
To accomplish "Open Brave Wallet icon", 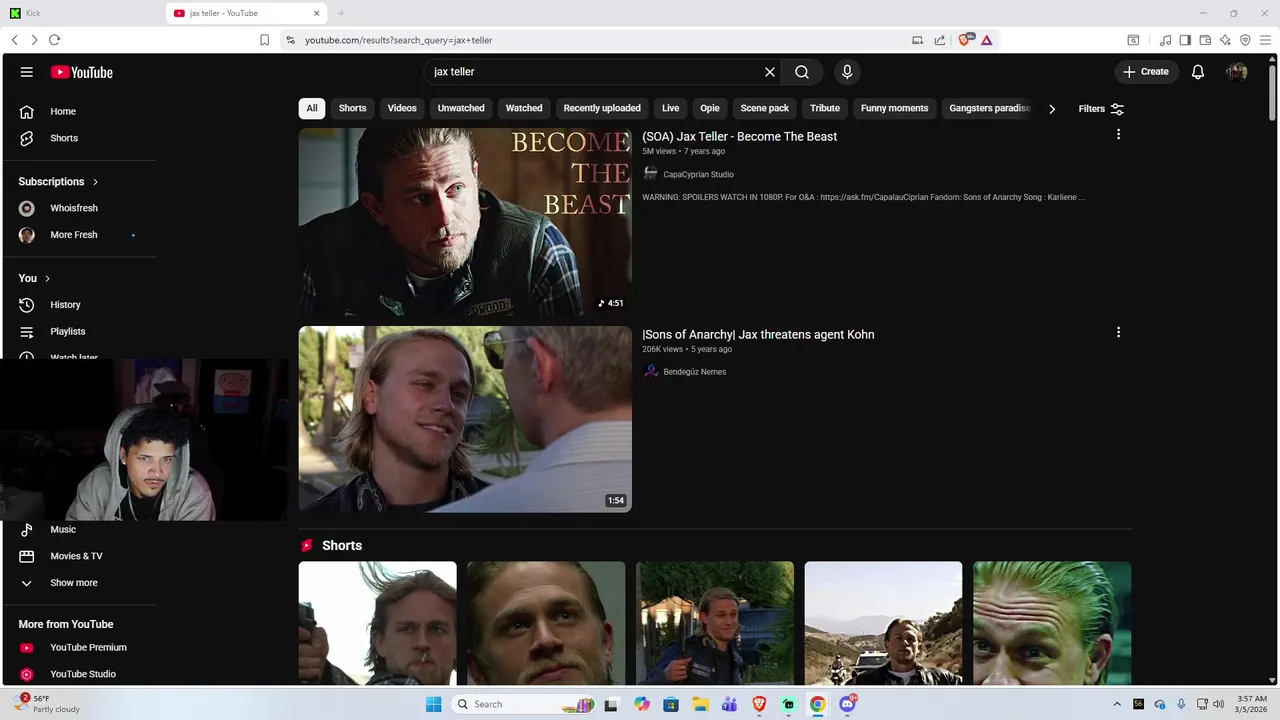I will [x=1205, y=40].
